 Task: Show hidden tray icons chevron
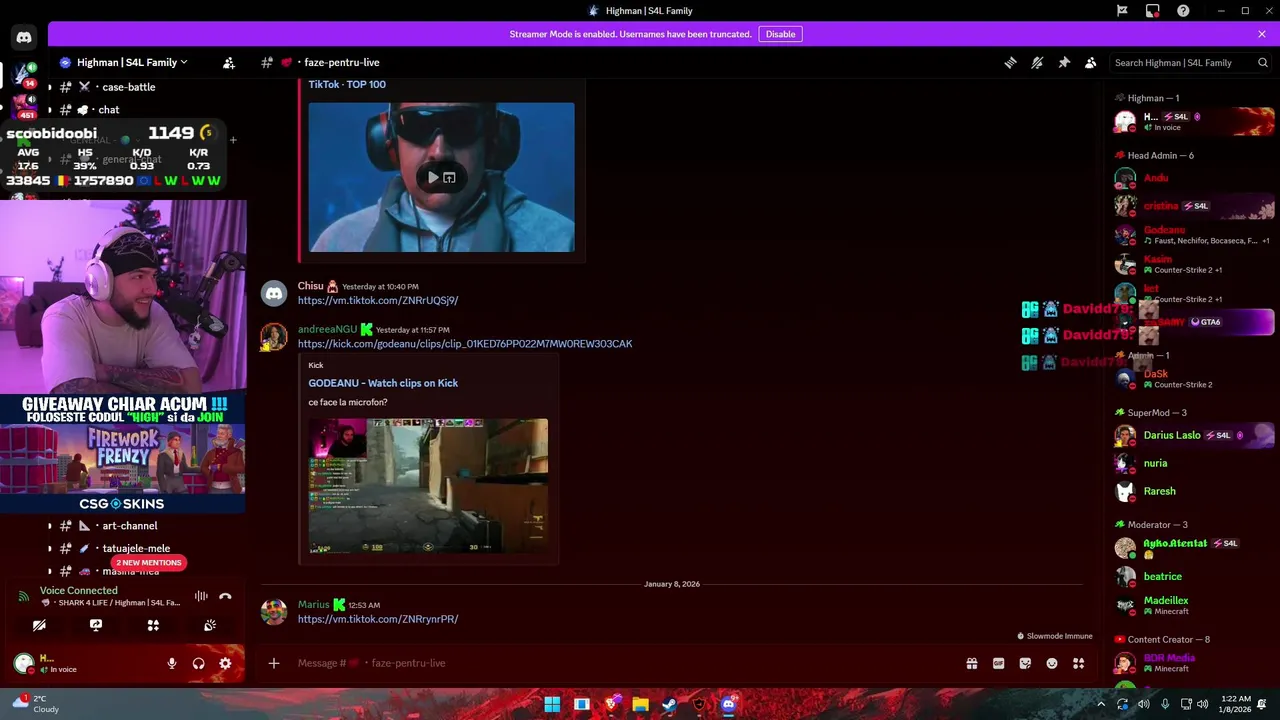(x=1101, y=704)
